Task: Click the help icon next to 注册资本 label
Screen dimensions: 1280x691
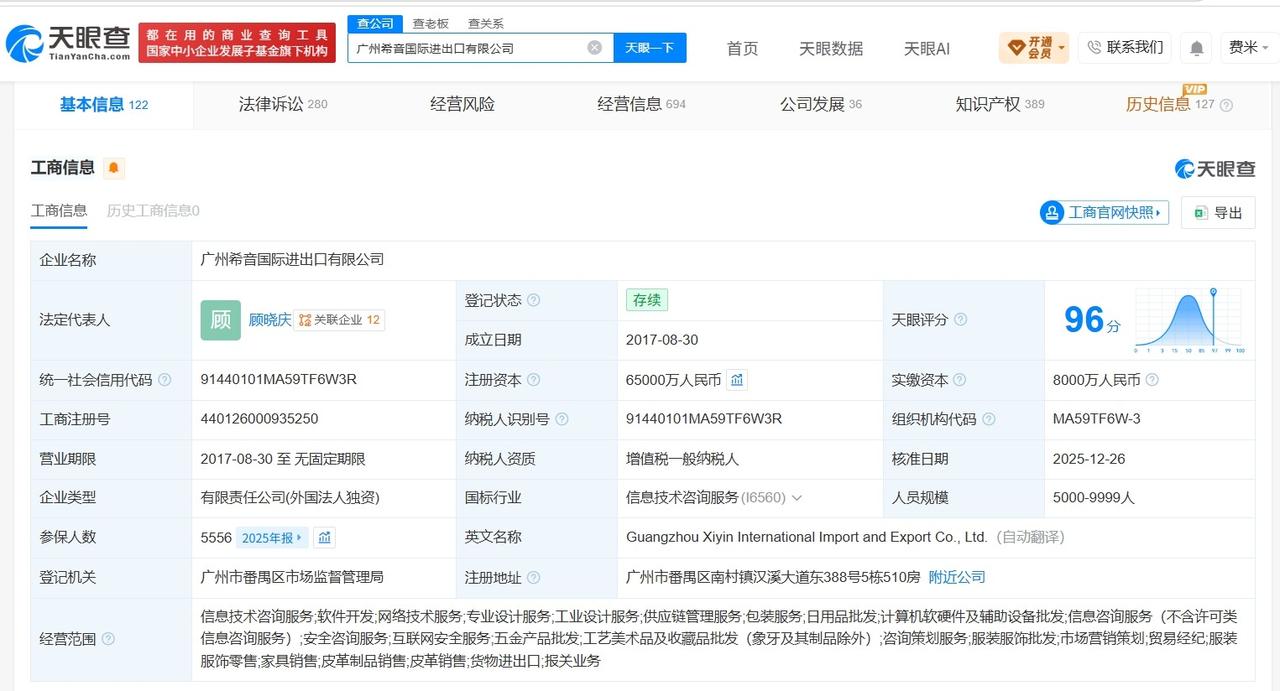Action: (x=533, y=380)
